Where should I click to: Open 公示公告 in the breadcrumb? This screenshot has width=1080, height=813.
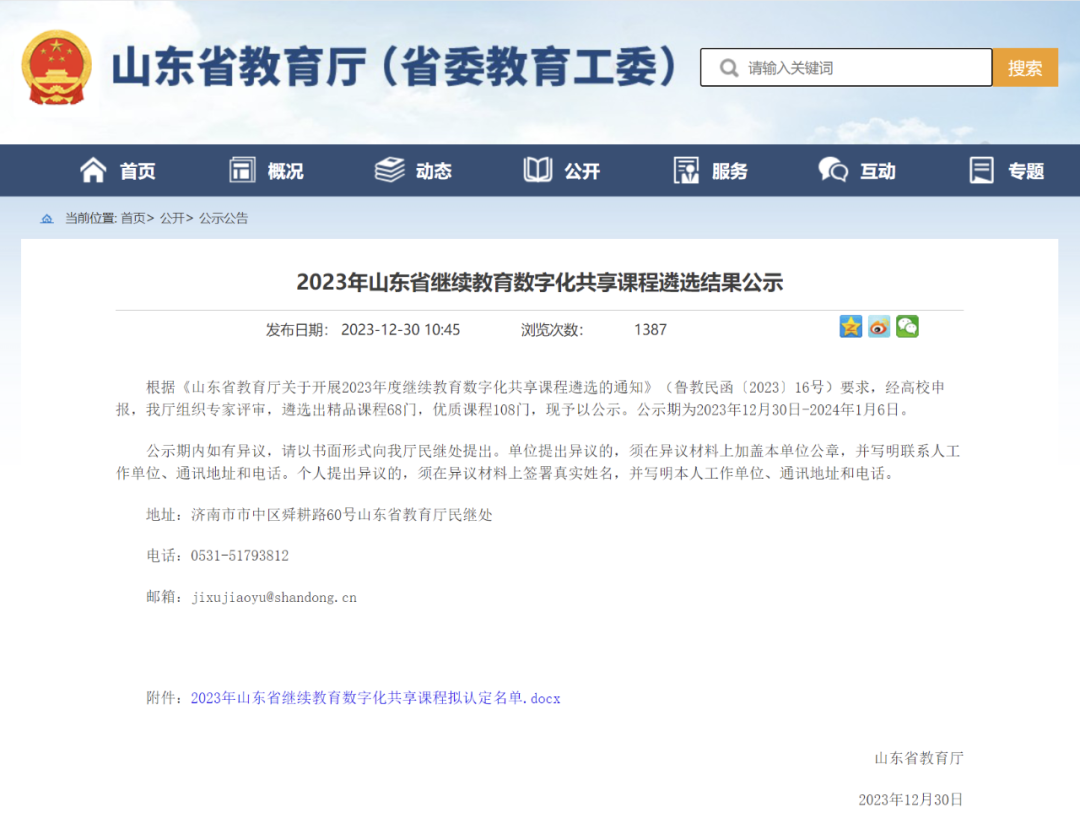223,218
